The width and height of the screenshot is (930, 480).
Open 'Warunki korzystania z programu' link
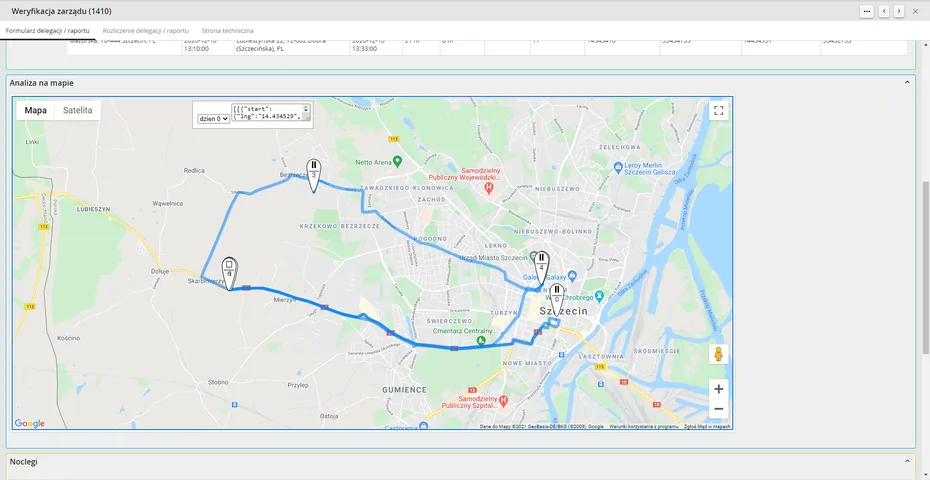point(644,426)
